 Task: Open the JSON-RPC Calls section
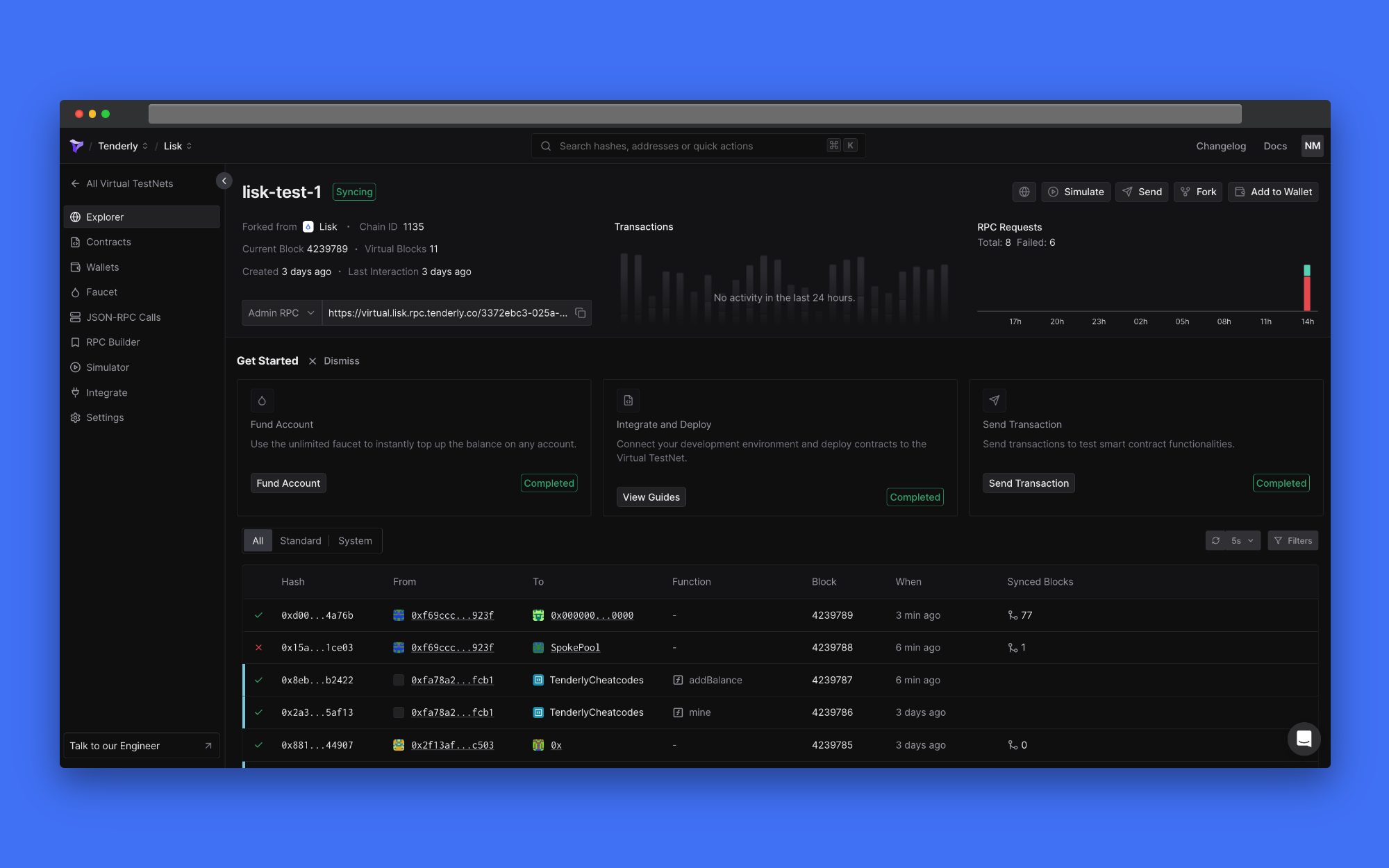(124, 317)
